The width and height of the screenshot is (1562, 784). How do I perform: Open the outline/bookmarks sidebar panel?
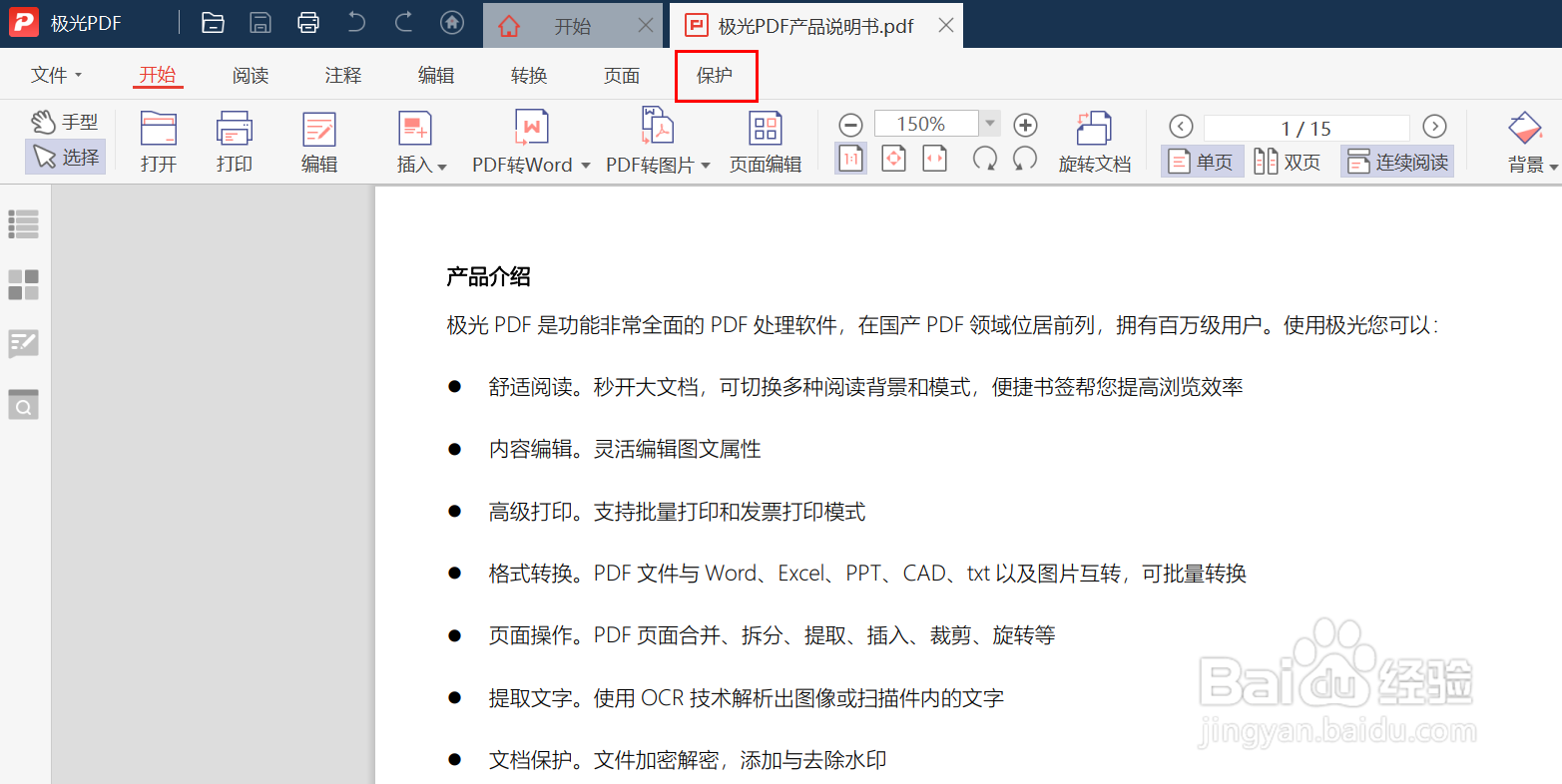(x=24, y=223)
